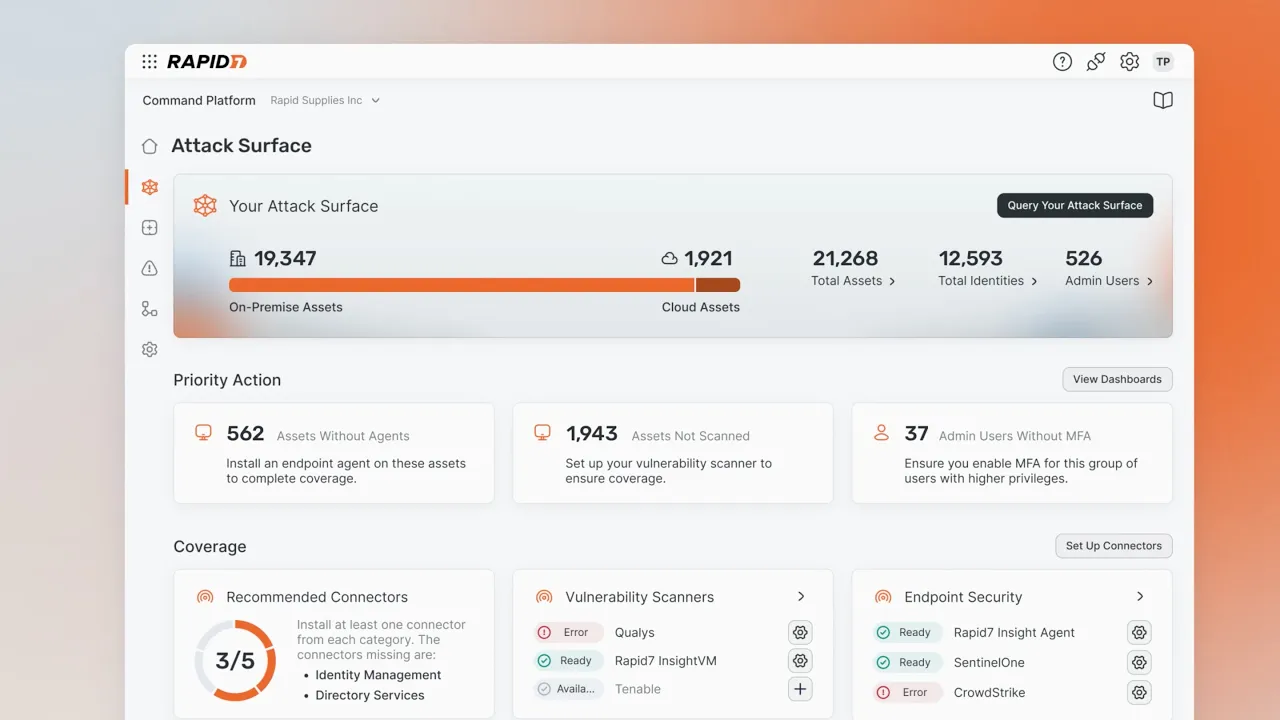Image resolution: width=1280 pixels, height=720 pixels.
Task: Click Query Your Attack Surface button
Action: pyautogui.click(x=1075, y=205)
